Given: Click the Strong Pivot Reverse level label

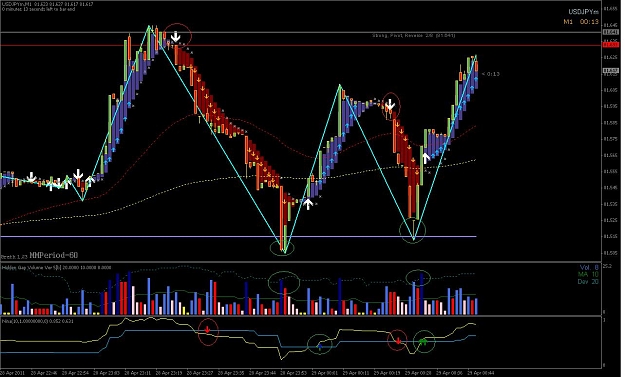Looking at the screenshot, I should coord(414,35).
